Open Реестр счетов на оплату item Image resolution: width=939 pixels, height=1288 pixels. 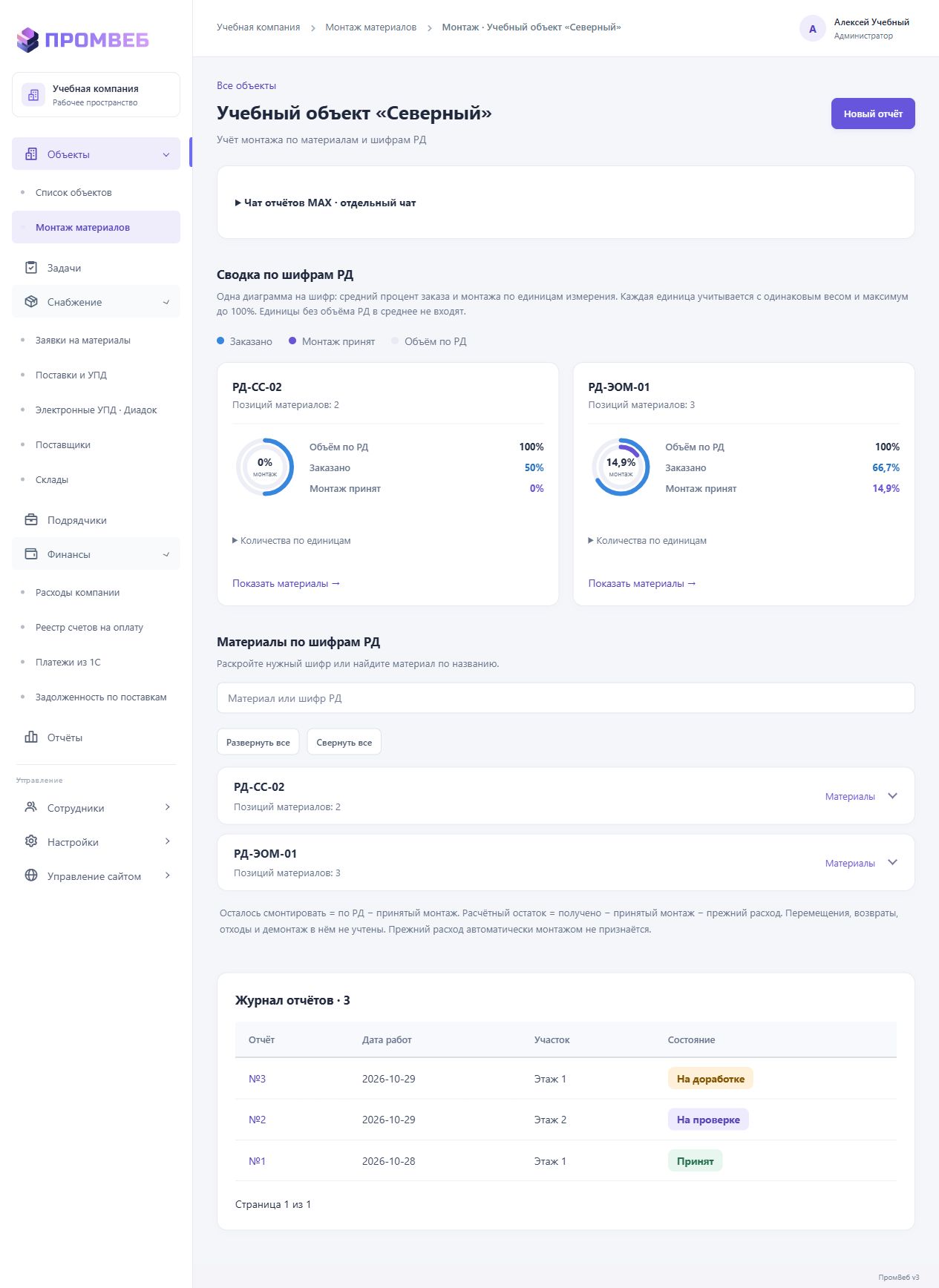click(x=89, y=628)
